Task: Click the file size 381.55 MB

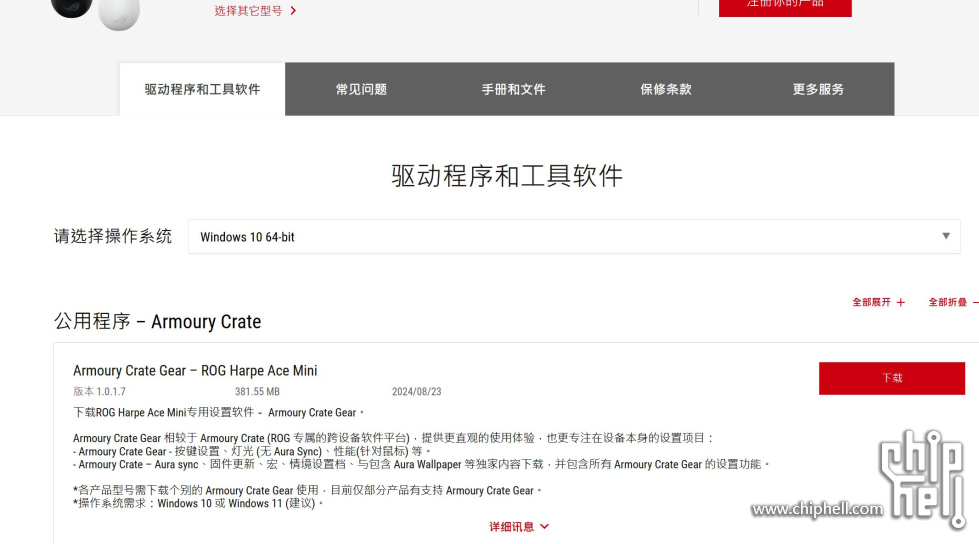Action: click(x=257, y=392)
